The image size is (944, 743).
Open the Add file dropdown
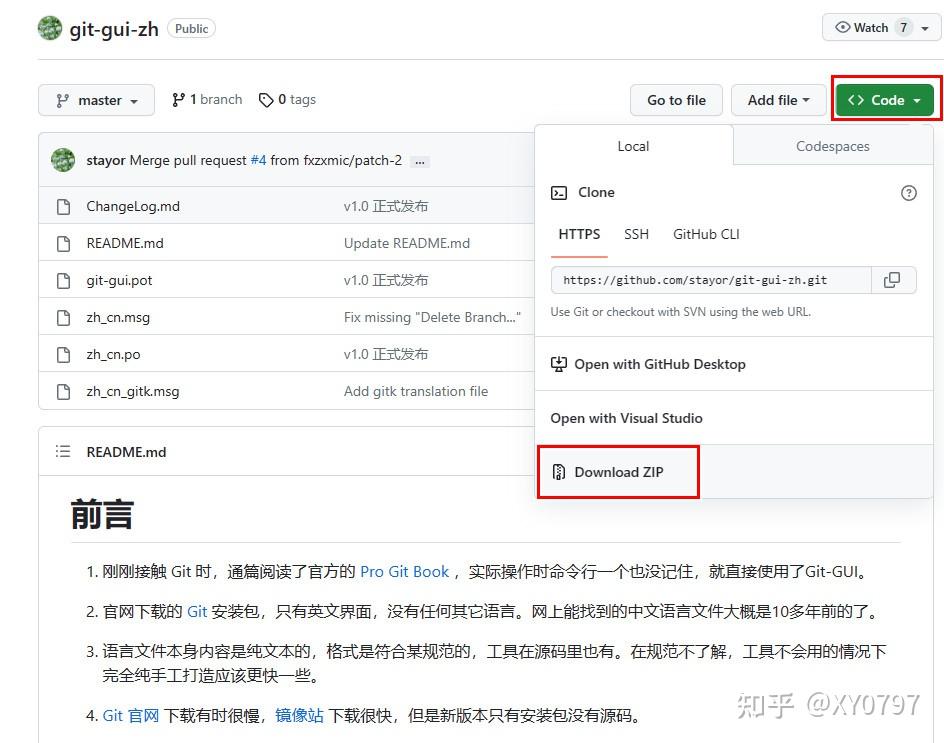[779, 100]
